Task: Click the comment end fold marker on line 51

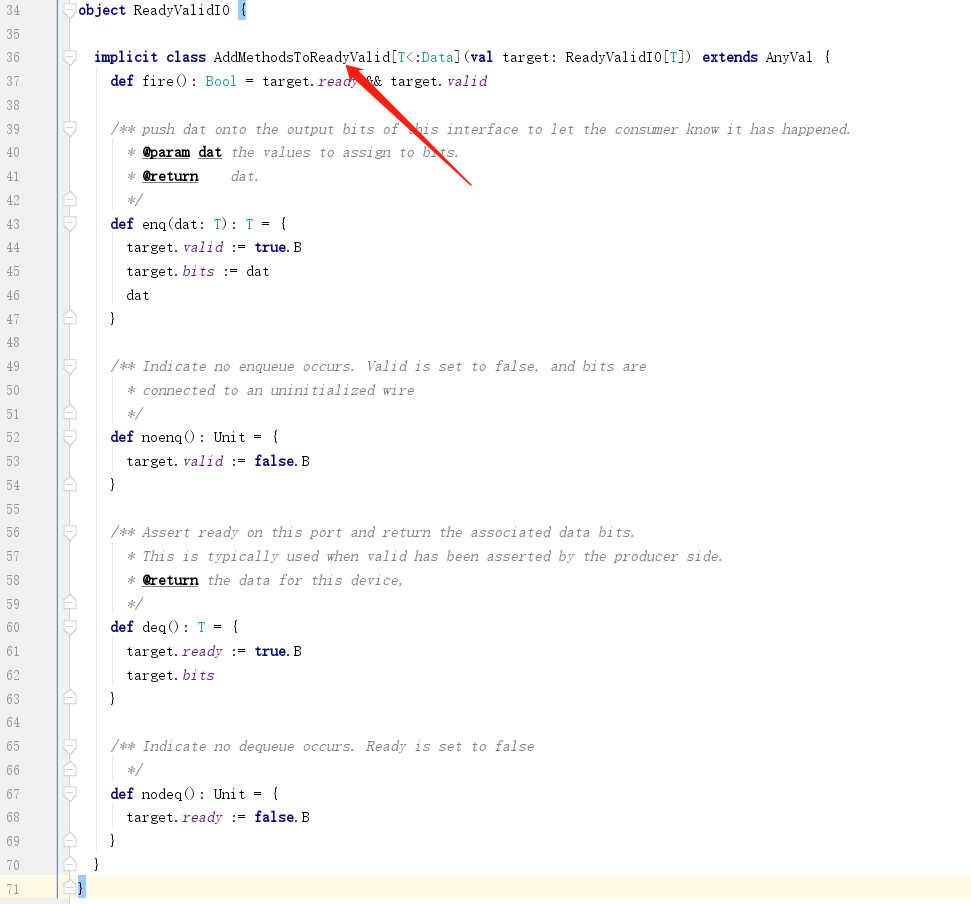Action: point(69,413)
